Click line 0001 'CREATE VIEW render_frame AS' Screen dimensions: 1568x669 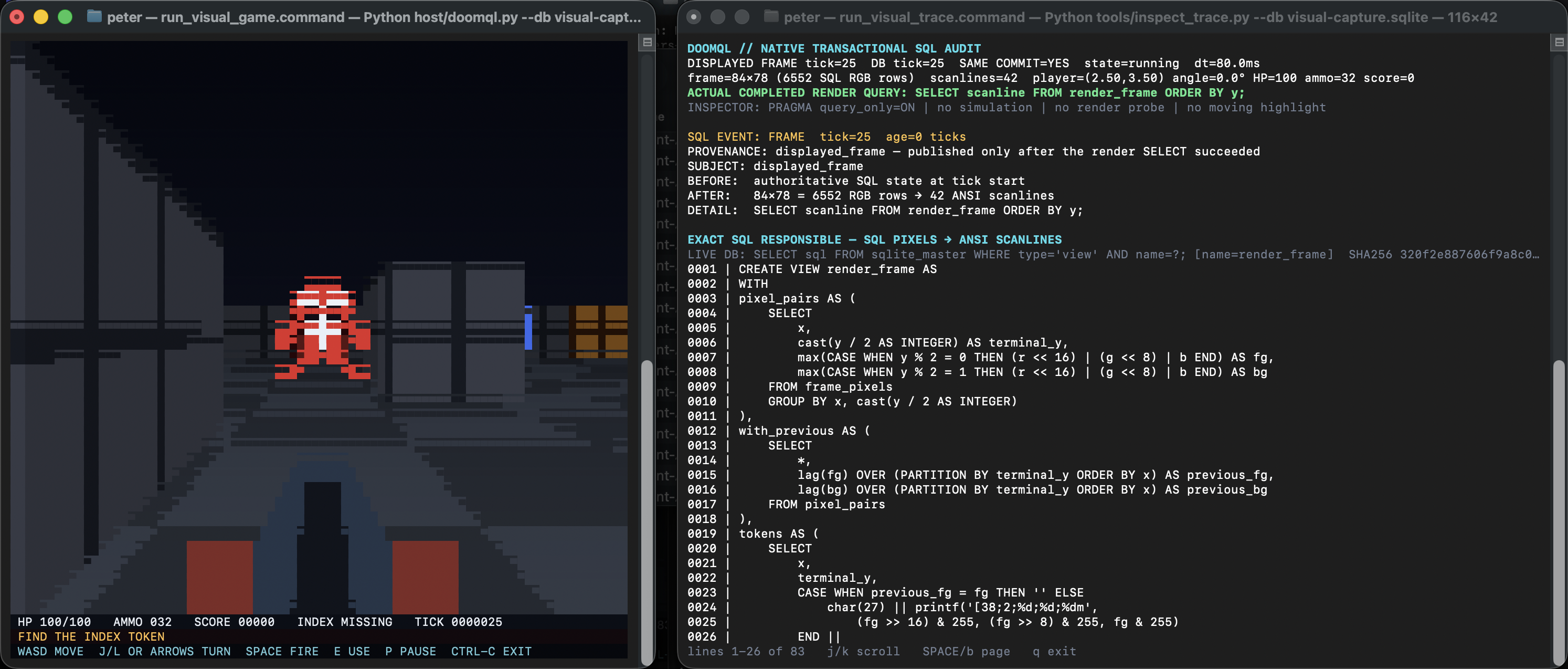coord(812,269)
